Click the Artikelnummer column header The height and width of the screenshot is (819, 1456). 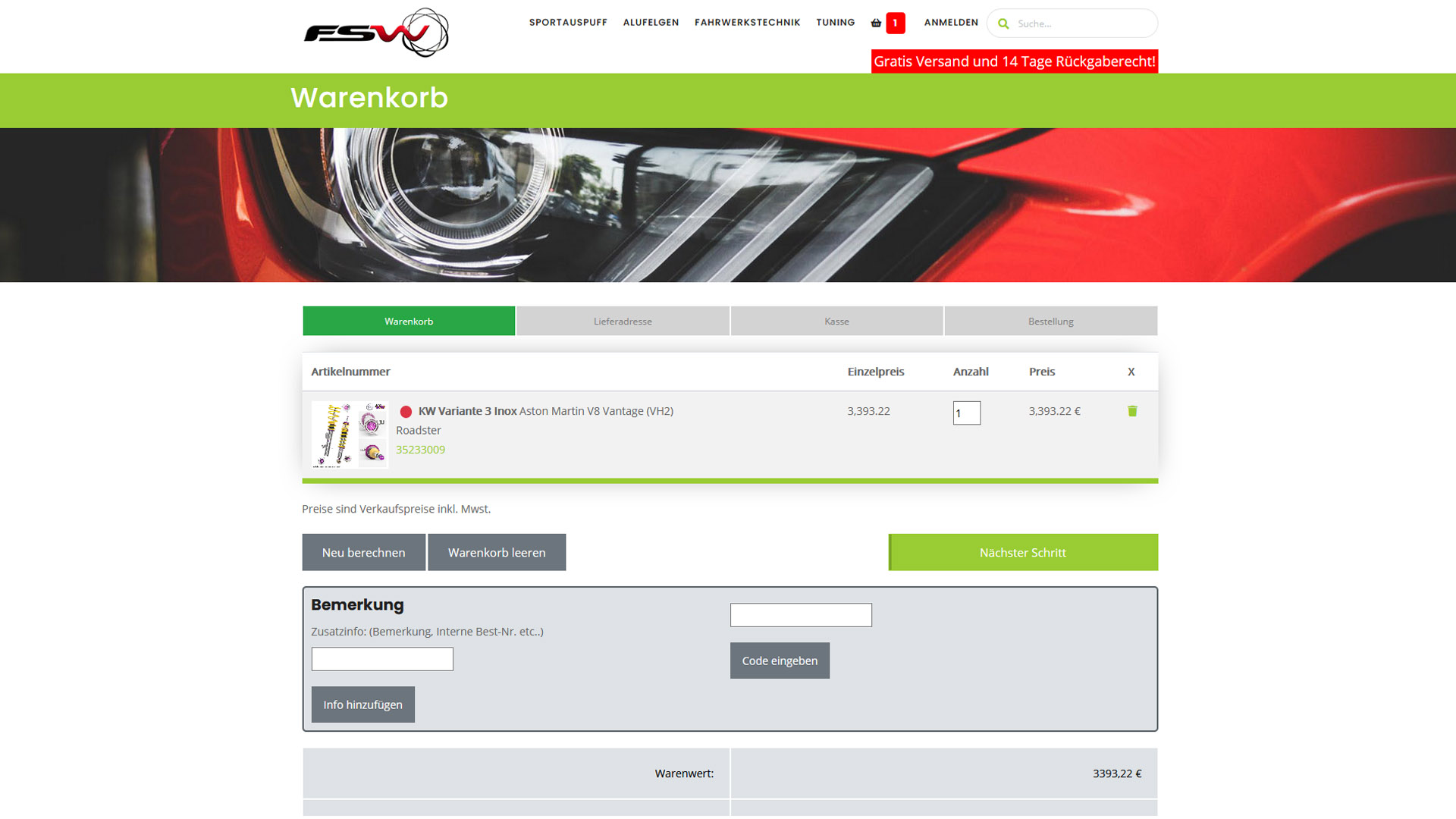(x=350, y=372)
